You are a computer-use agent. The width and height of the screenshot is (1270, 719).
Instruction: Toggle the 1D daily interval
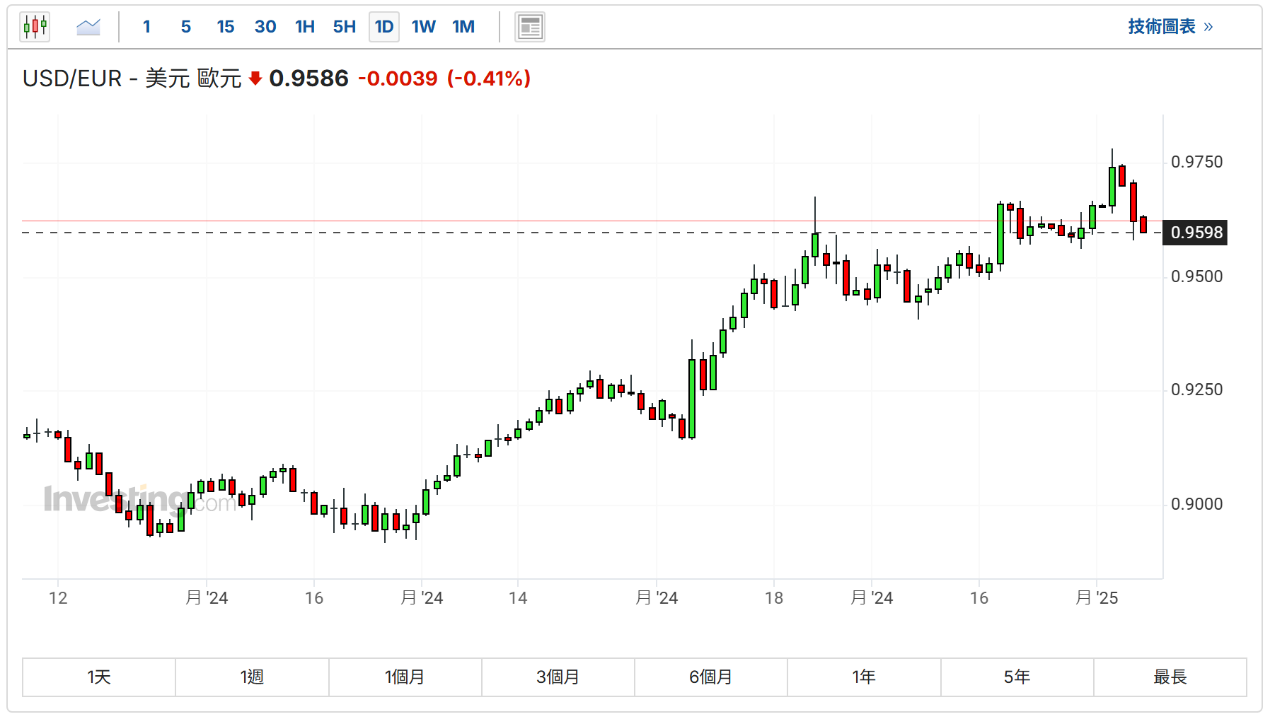[384, 27]
